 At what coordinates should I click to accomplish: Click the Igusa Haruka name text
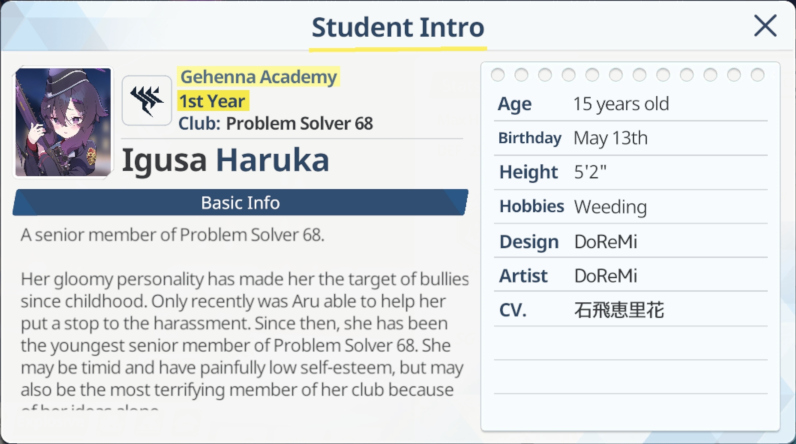tap(225, 160)
